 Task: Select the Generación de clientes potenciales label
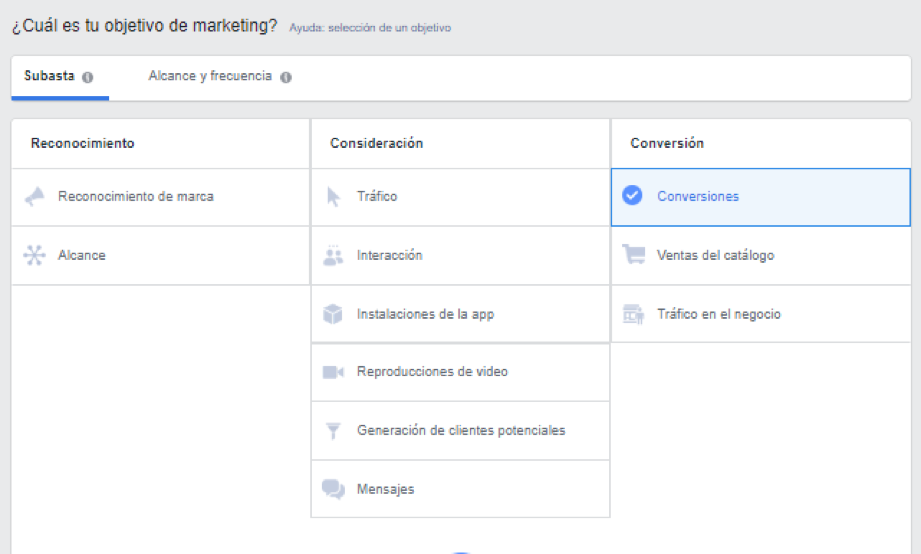pos(461,430)
